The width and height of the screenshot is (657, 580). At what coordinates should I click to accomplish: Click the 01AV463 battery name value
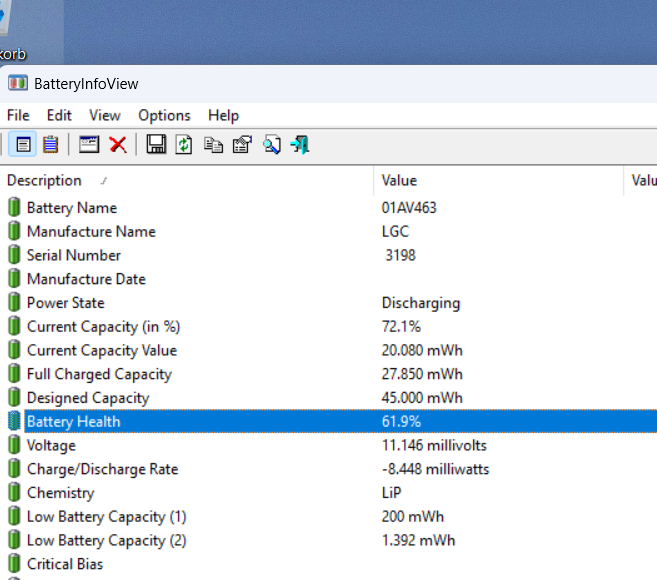409,208
